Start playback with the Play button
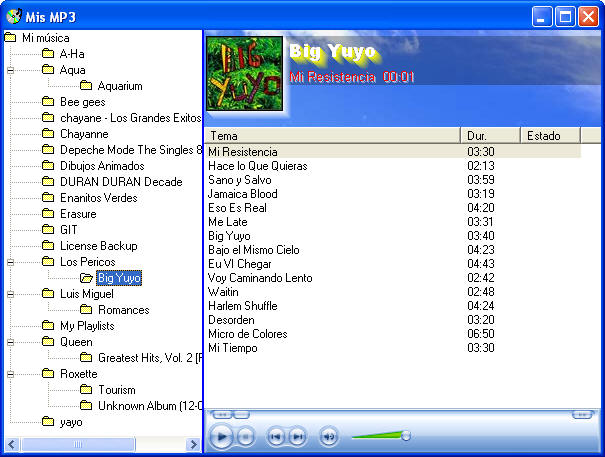Screen dimensions: 605x457 tap(221, 437)
